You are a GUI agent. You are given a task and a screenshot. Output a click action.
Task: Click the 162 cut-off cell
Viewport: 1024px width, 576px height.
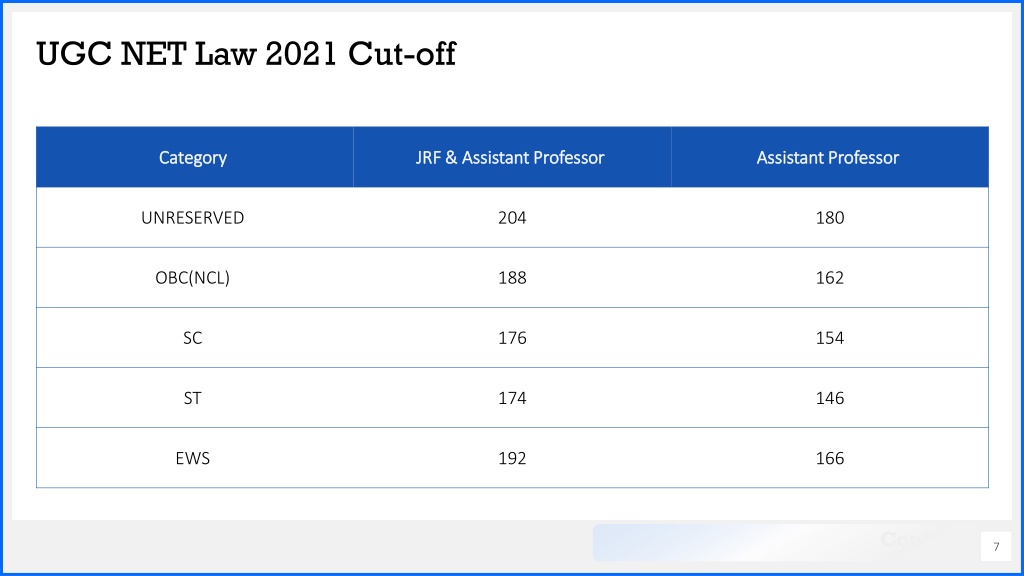click(829, 278)
